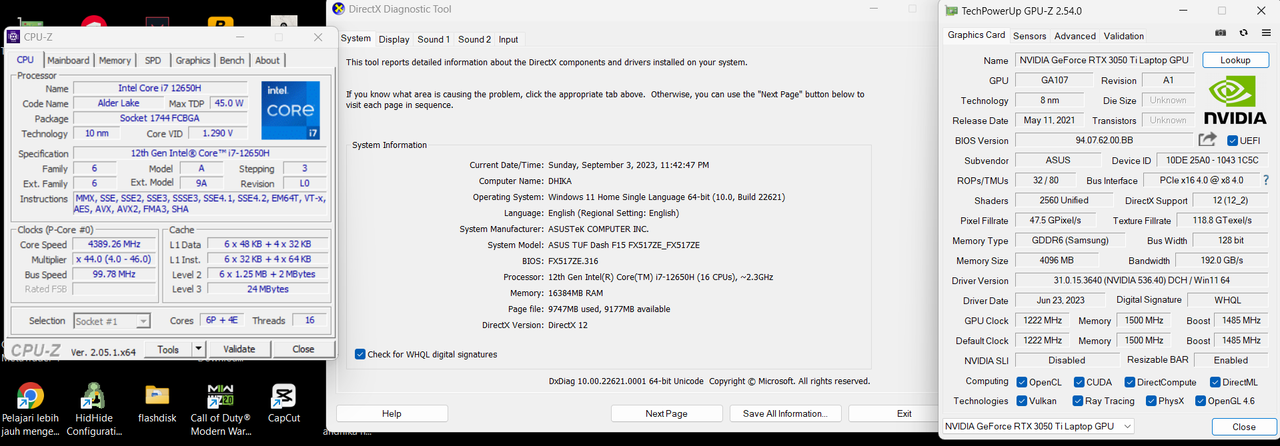This screenshot has width=1280, height=446.
Task: Toggle the Vulkan checkbox
Action: [x=1022, y=401]
